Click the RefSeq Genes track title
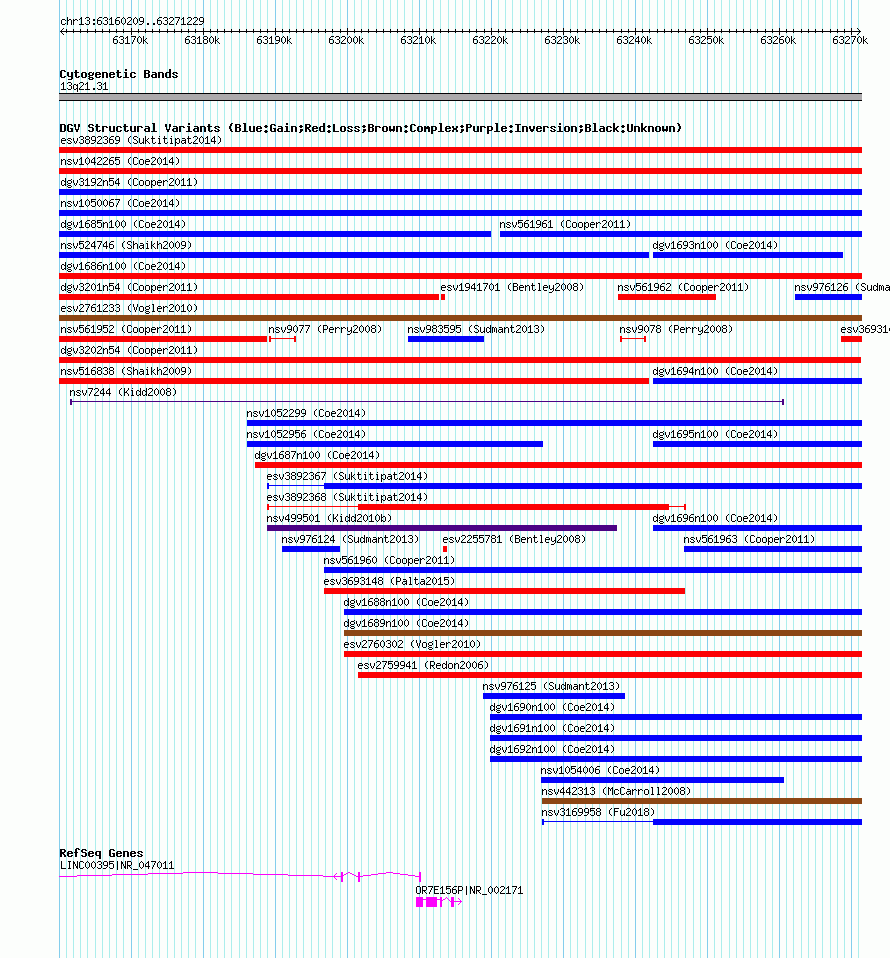Viewport: 890px width, 958px height. (101, 853)
